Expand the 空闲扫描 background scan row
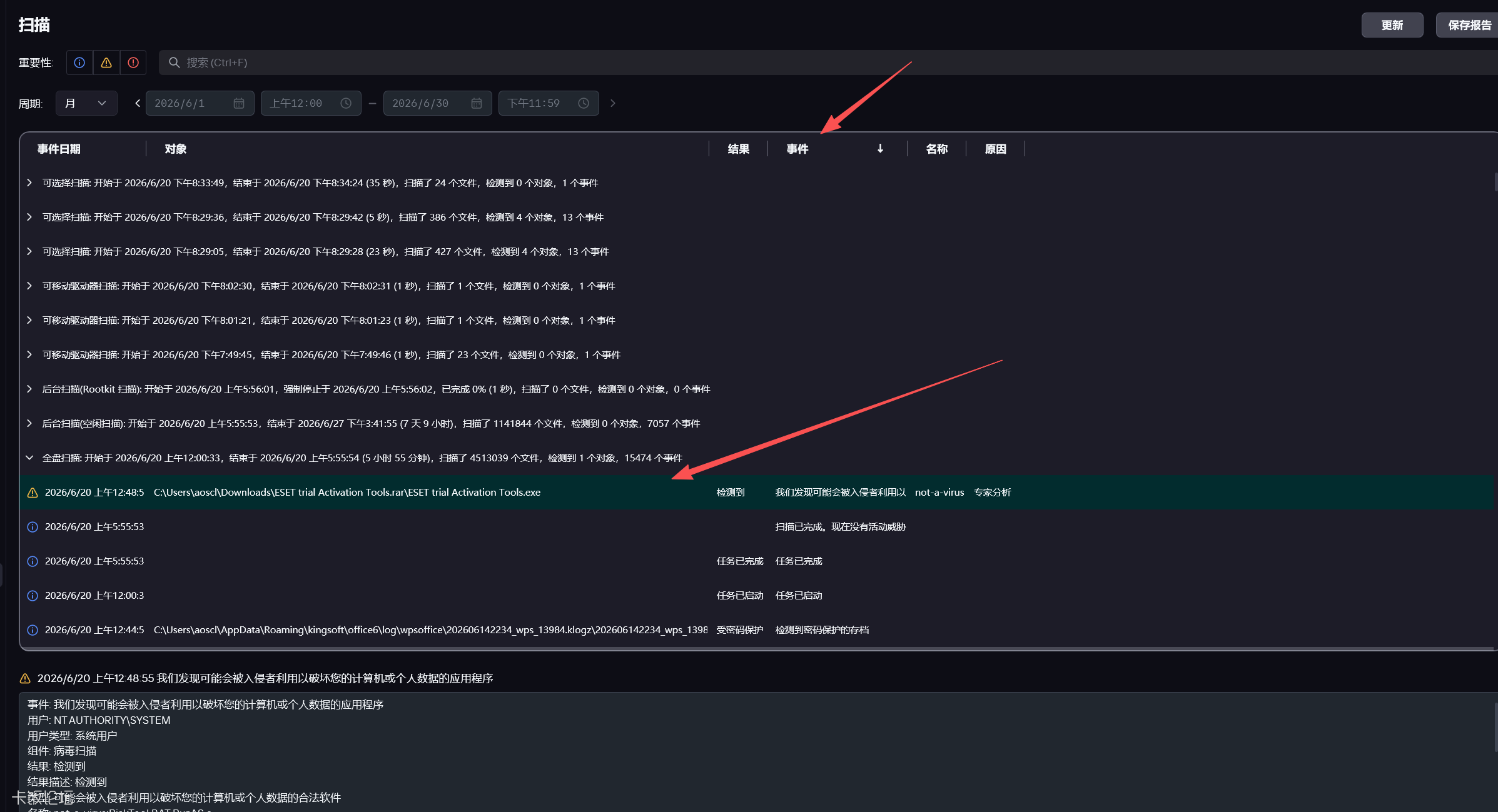The height and width of the screenshot is (812, 1498). tap(29, 423)
